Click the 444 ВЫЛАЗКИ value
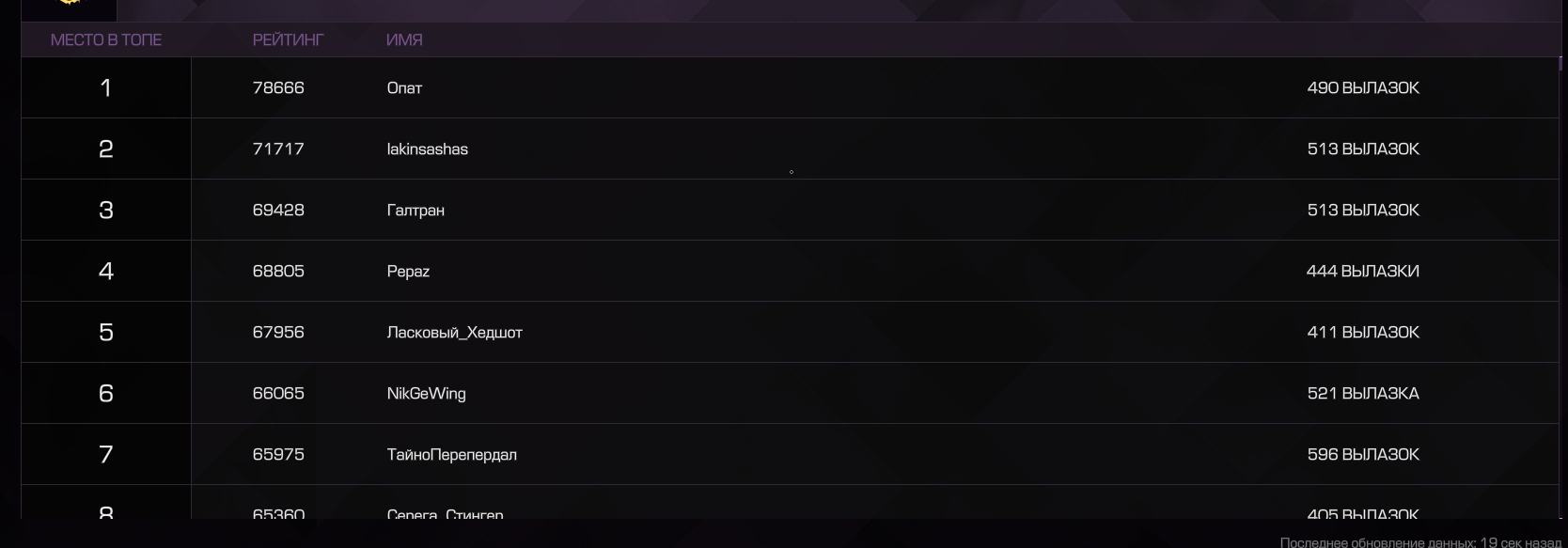Image resolution: width=1568 pixels, height=548 pixels. 1363,271
